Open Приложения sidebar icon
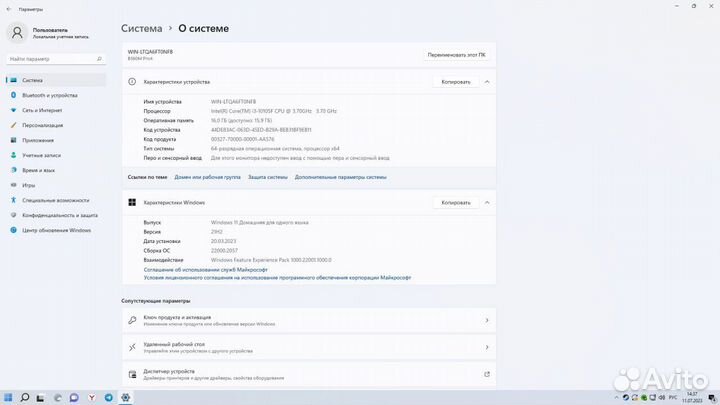 (13, 140)
